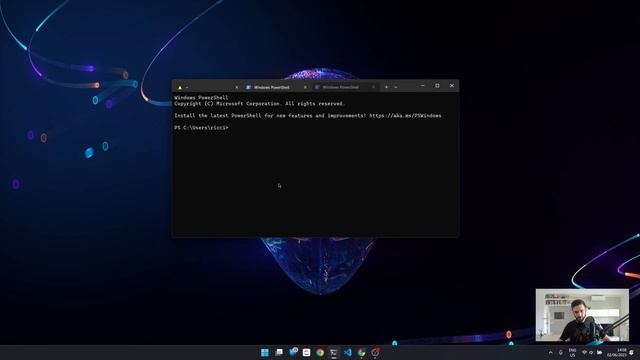Open the Wi-Fi network tray icon
The image size is (640, 360).
point(584,353)
